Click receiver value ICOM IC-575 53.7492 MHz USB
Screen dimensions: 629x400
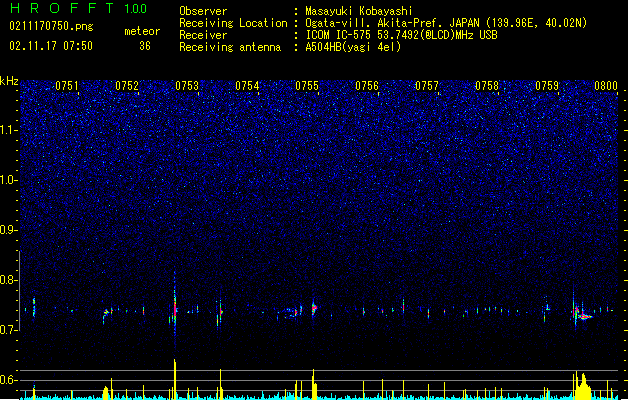401,35
